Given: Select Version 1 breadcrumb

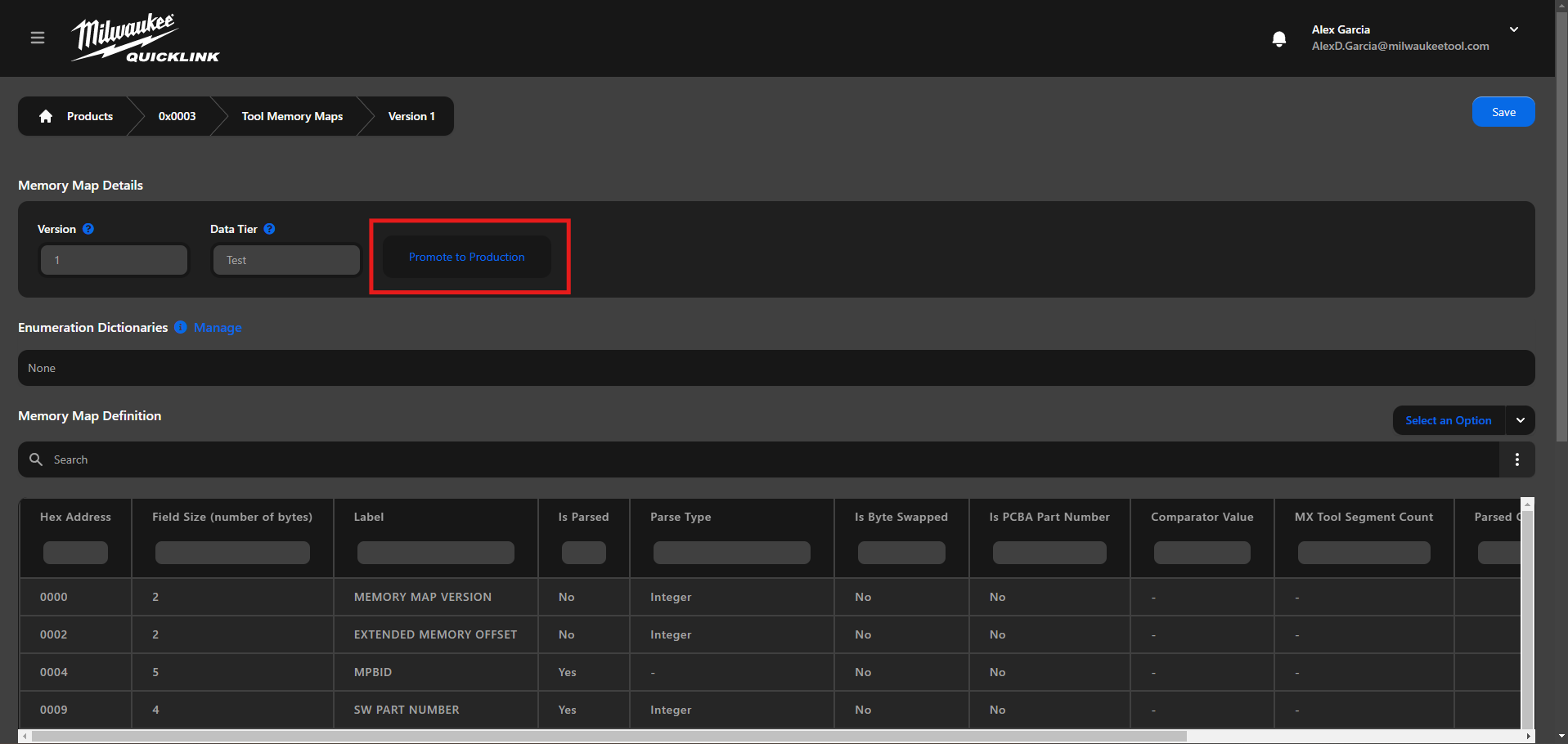Looking at the screenshot, I should pos(411,116).
